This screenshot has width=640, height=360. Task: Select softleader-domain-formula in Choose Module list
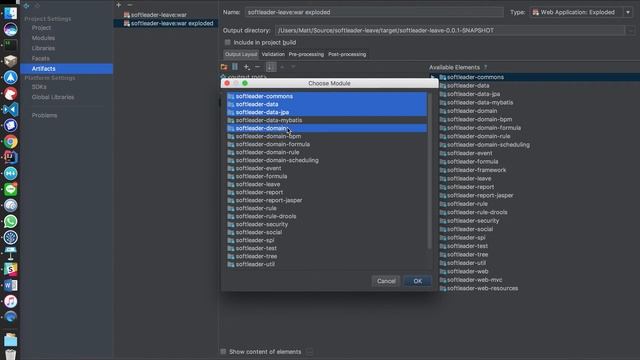point(327,144)
